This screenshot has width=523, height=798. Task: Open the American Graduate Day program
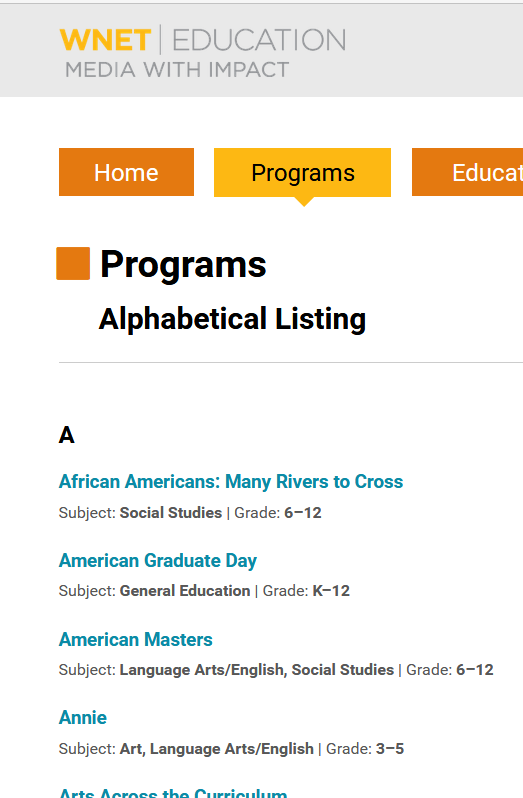(x=158, y=560)
